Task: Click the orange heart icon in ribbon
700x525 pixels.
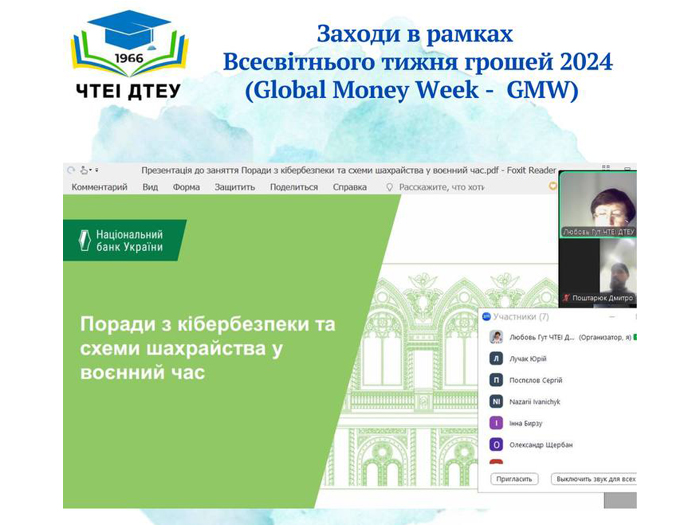Action: tap(553, 186)
